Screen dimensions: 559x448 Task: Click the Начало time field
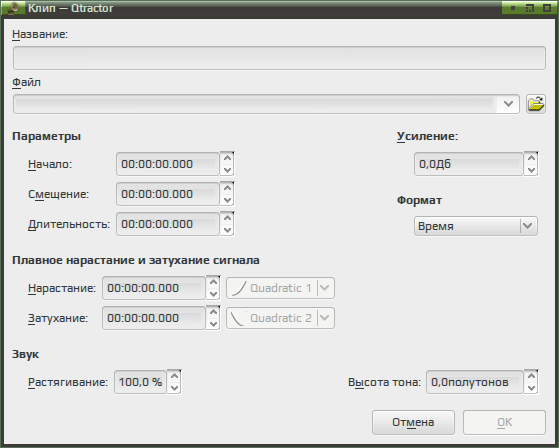tap(168, 164)
